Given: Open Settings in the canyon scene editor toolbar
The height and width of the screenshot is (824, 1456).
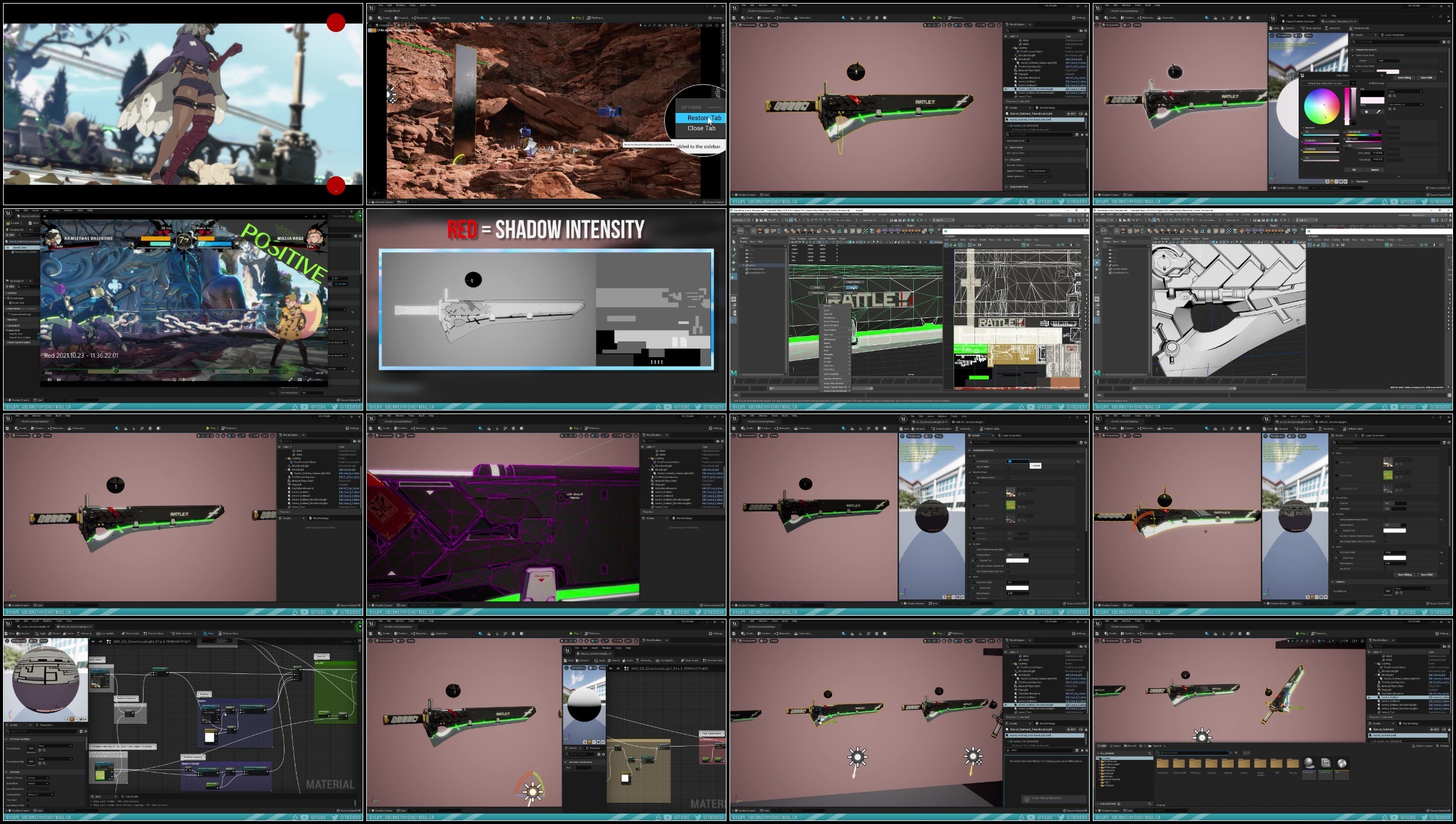Looking at the screenshot, I should pyautogui.click(x=714, y=17).
